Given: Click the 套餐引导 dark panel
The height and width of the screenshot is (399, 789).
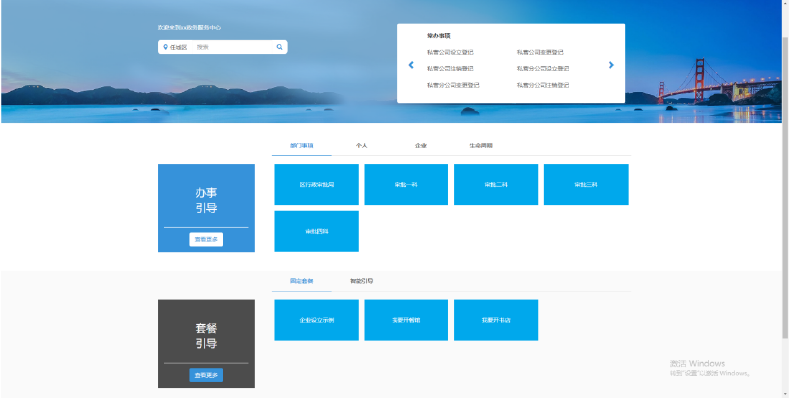Looking at the screenshot, I should pos(206,344).
